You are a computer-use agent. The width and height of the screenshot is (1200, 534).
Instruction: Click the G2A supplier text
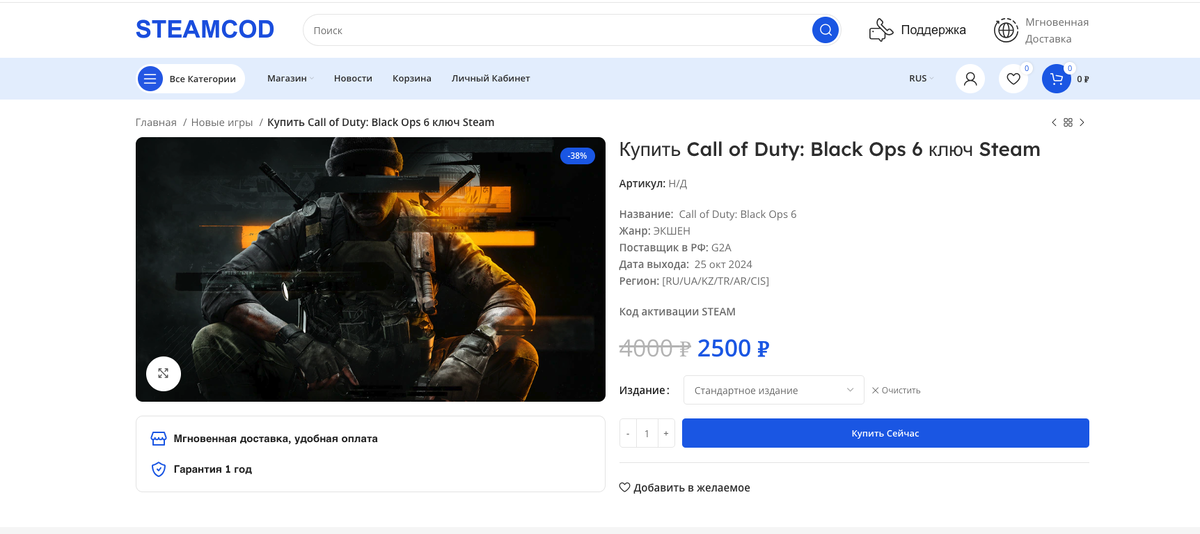click(x=722, y=247)
